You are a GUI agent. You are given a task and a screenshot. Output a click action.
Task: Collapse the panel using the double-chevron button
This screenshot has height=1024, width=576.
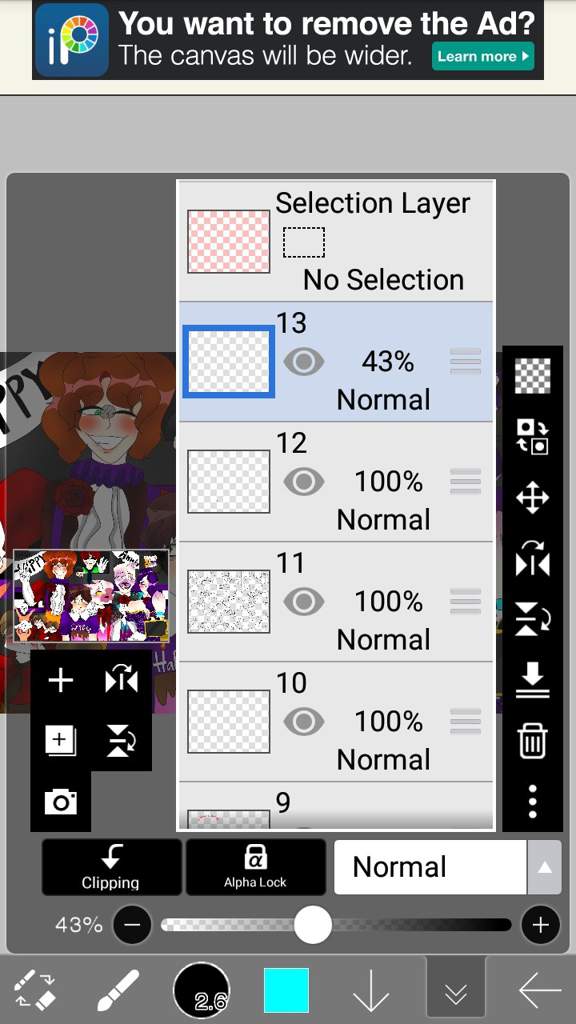(456, 991)
